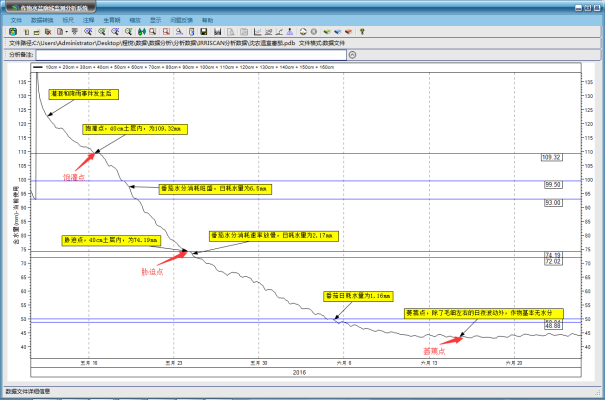
Task: Click the document page icon with dropdown
Action: click(x=60, y=32)
